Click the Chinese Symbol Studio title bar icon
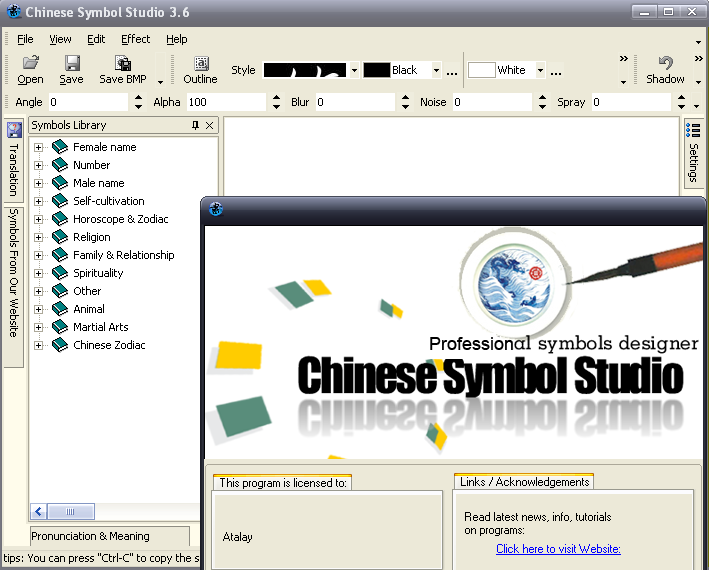The height and width of the screenshot is (570, 709). (x=14, y=11)
